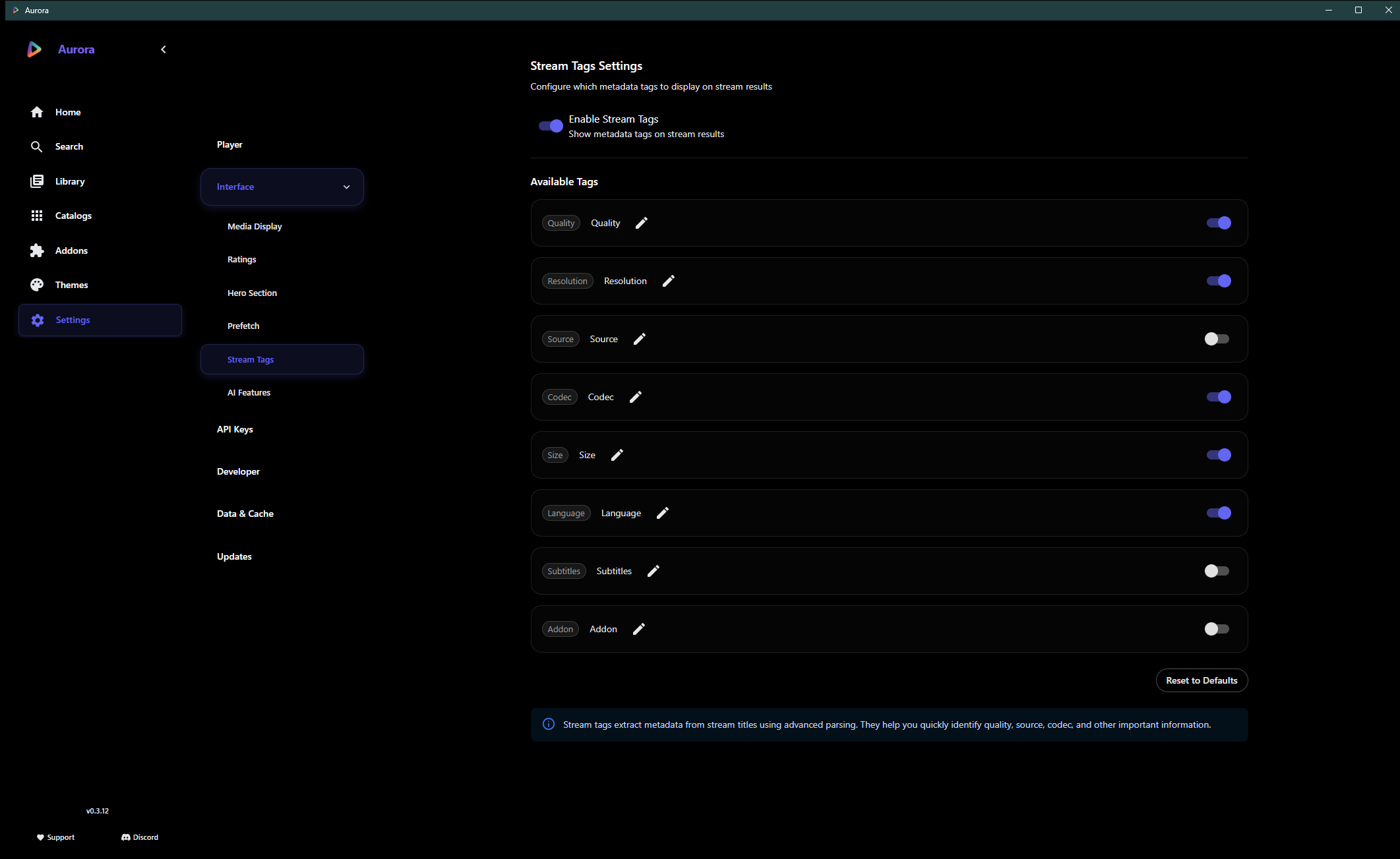Click the Discord icon link at bottom
Image resolution: width=1400 pixels, height=859 pixels.
pos(126,837)
